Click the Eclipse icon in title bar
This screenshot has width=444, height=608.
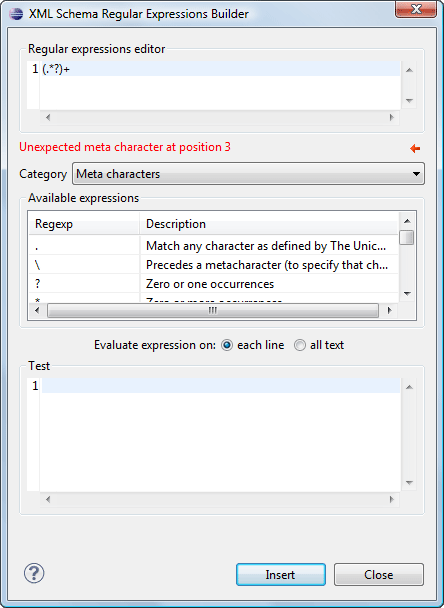click(16, 14)
